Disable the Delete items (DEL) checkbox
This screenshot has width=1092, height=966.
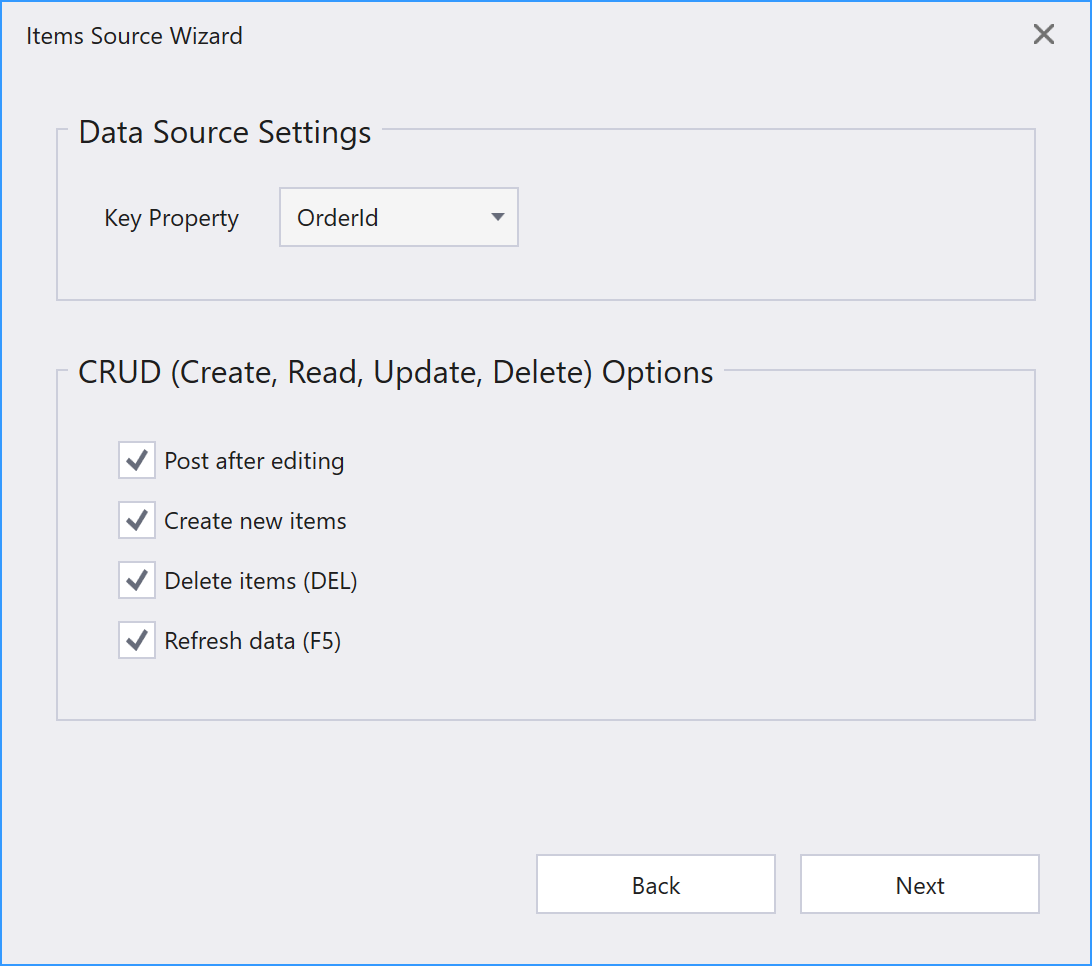coord(137,581)
